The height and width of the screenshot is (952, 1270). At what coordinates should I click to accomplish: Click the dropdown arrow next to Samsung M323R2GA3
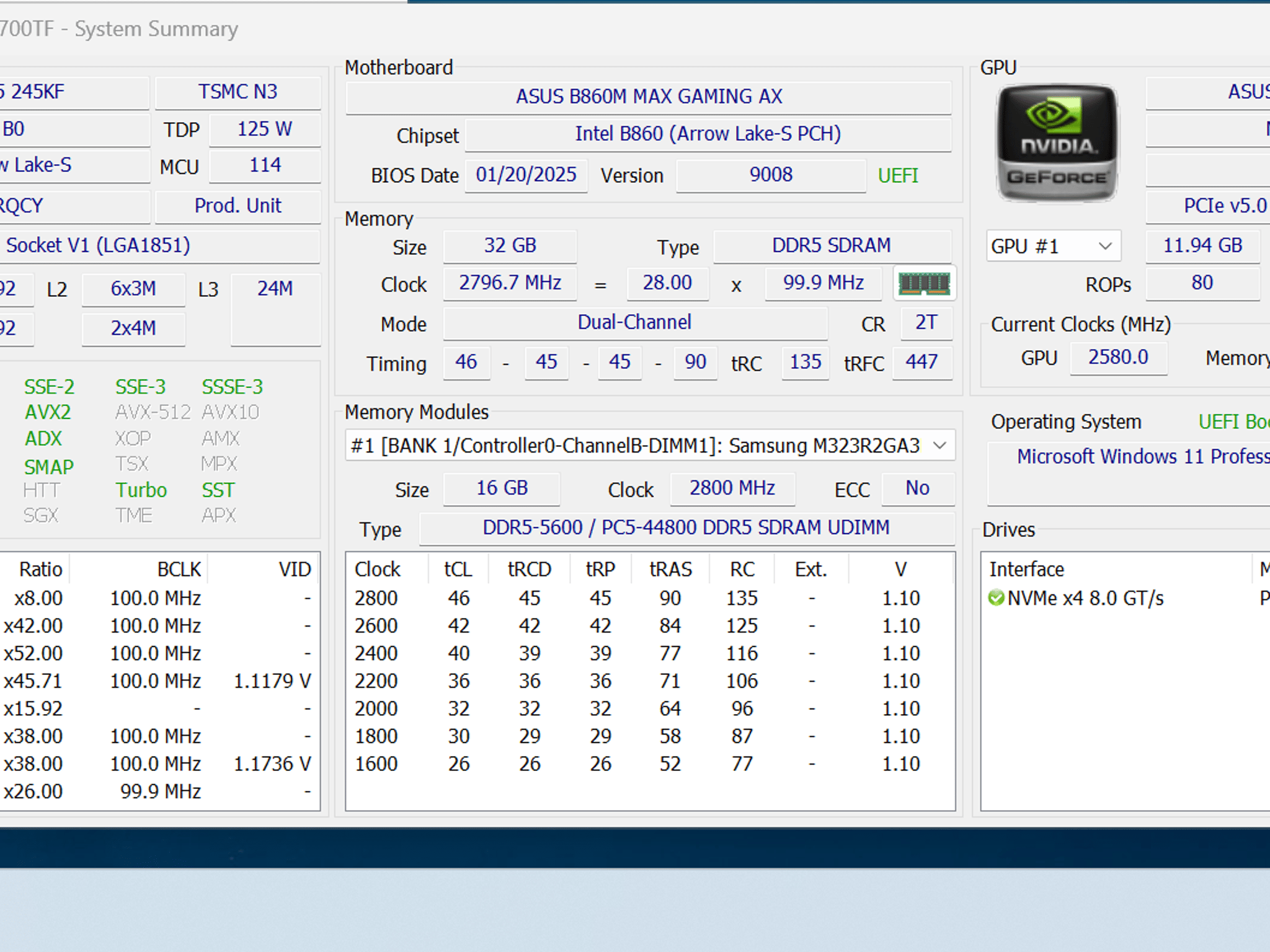click(939, 446)
